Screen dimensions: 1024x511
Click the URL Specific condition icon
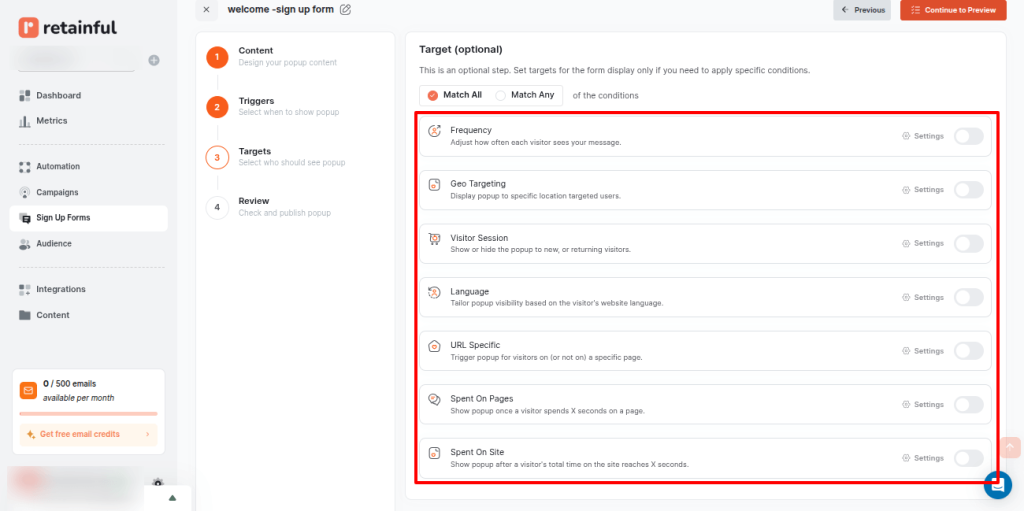[x=434, y=346]
